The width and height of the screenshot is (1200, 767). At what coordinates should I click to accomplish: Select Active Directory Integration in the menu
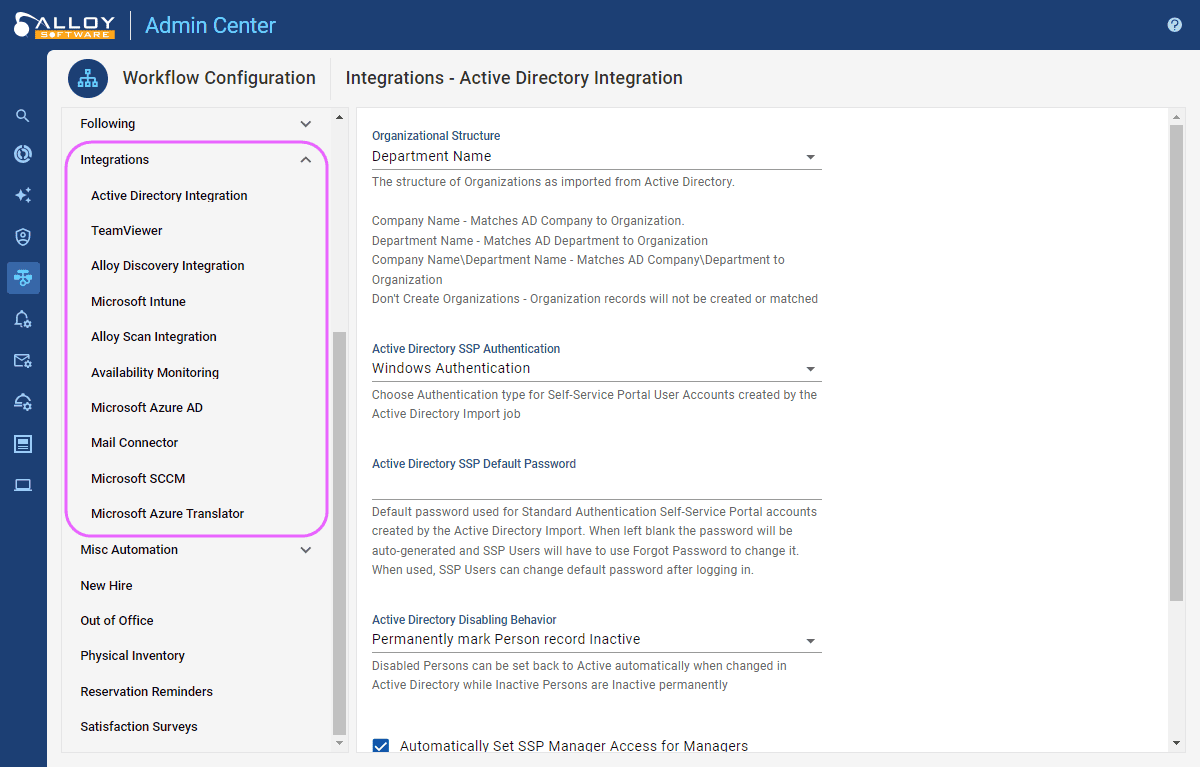click(169, 196)
